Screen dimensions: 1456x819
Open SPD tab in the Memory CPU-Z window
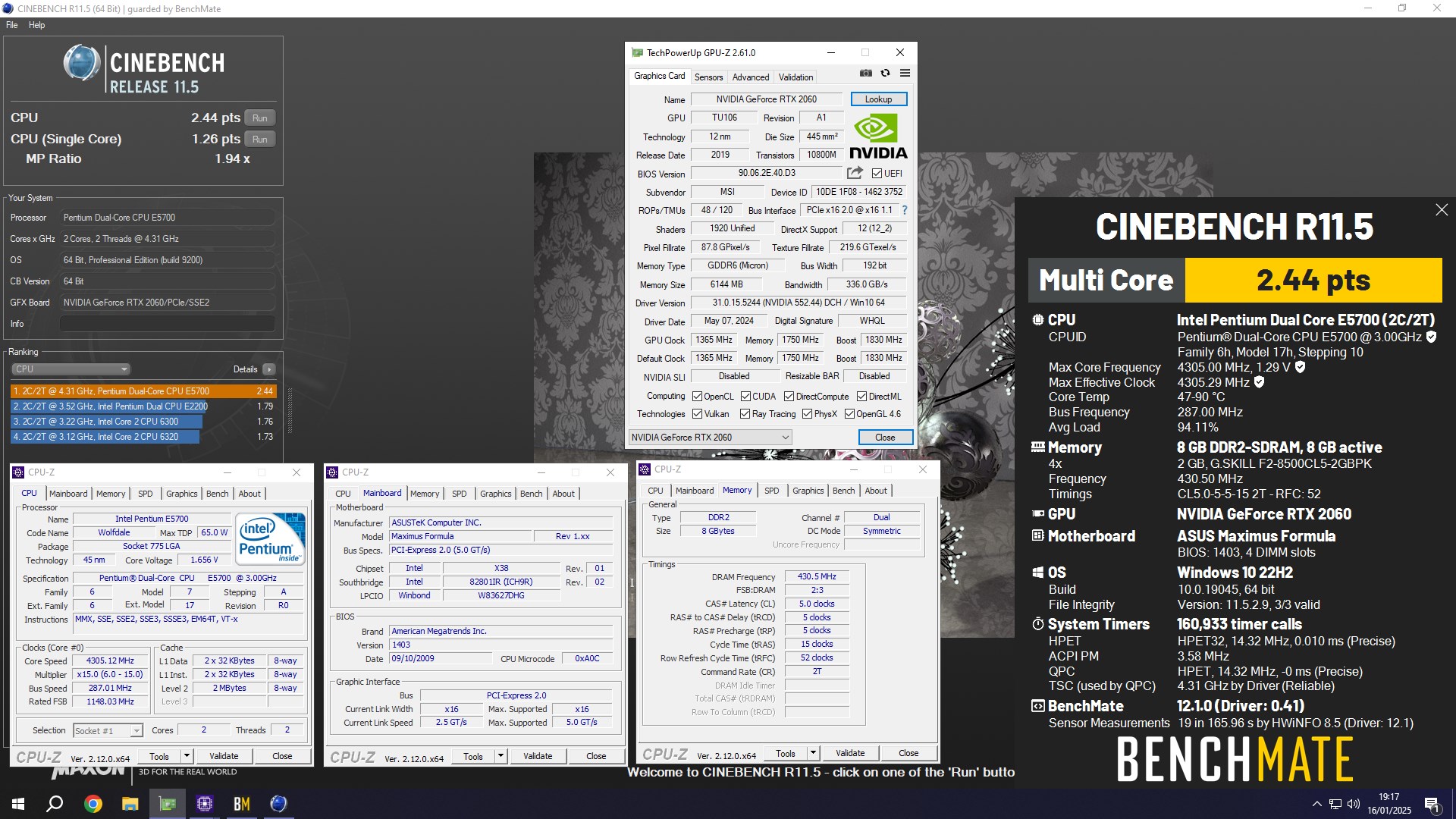coord(771,491)
